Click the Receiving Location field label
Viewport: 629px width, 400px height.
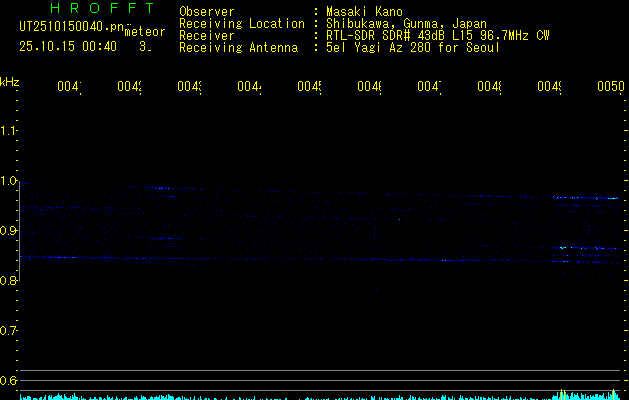click(x=241, y=24)
